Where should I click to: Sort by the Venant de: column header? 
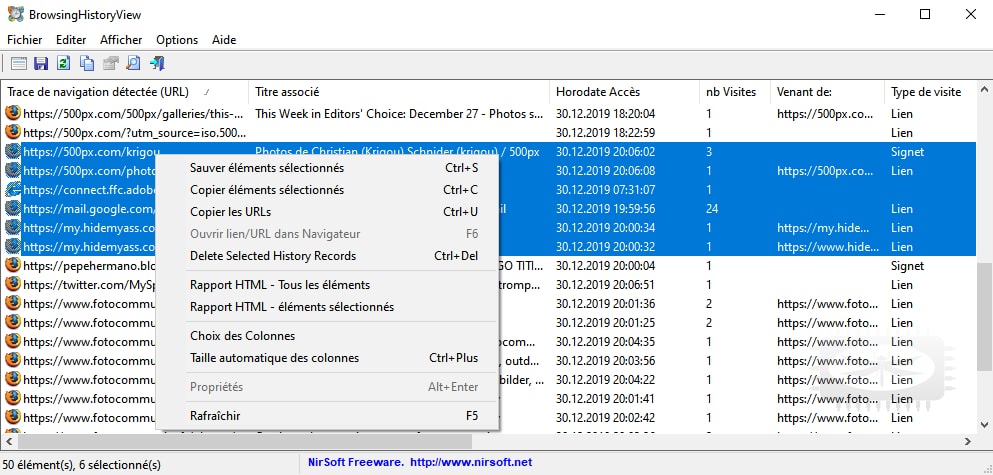coord(828,92)
